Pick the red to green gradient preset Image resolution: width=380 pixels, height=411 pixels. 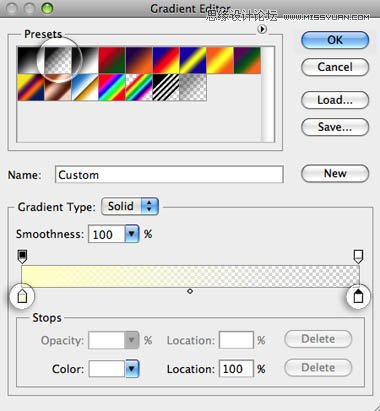112,60
